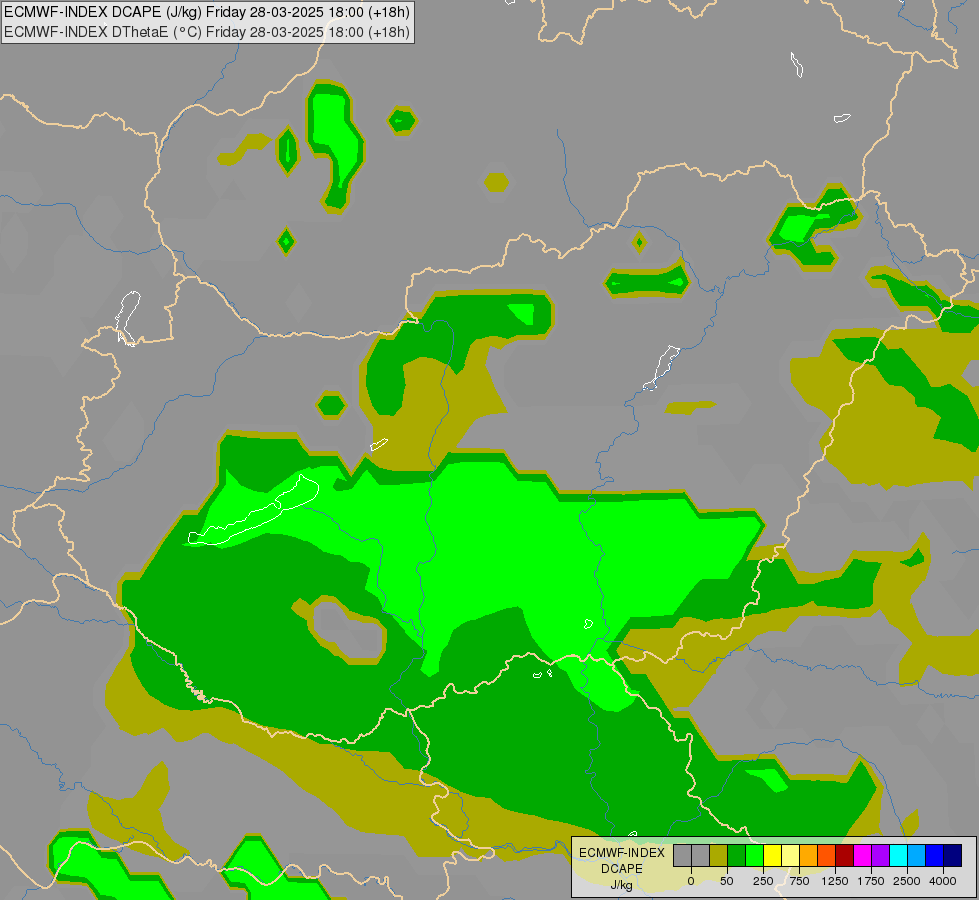Click the ECMWF-INDEX DCAPE (J/kg) title line
The height and width of the screenshot is (900, 979).
[x=207, y=12]
